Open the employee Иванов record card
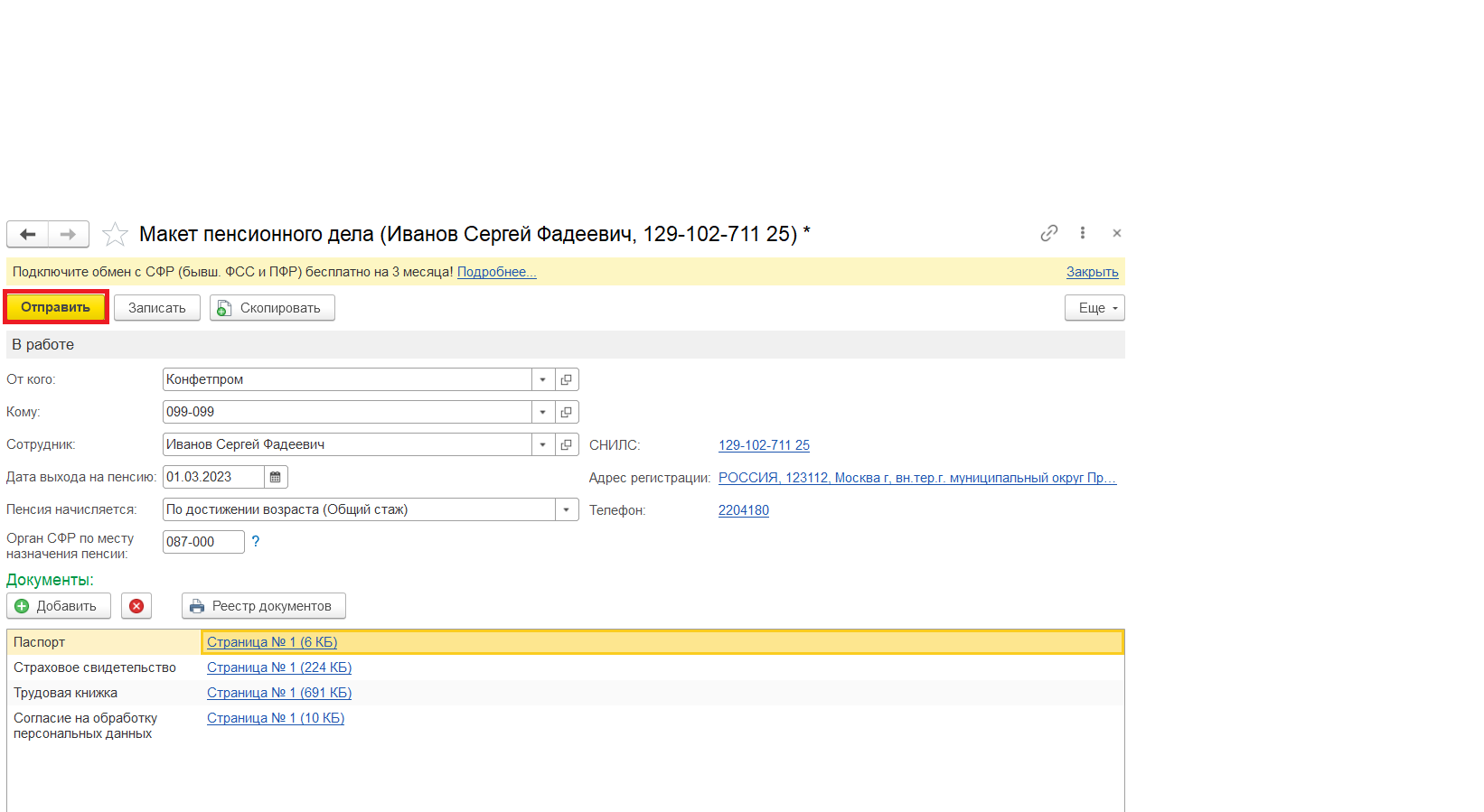Viewport: 1484px width, 812px height. (567, 444)
